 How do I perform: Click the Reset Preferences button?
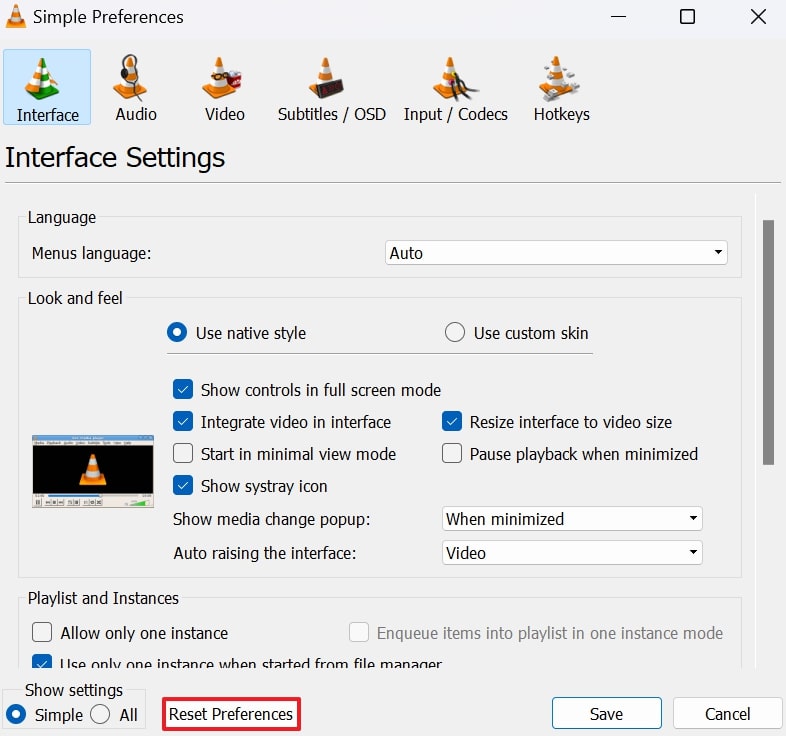click(x=231, y=714)
